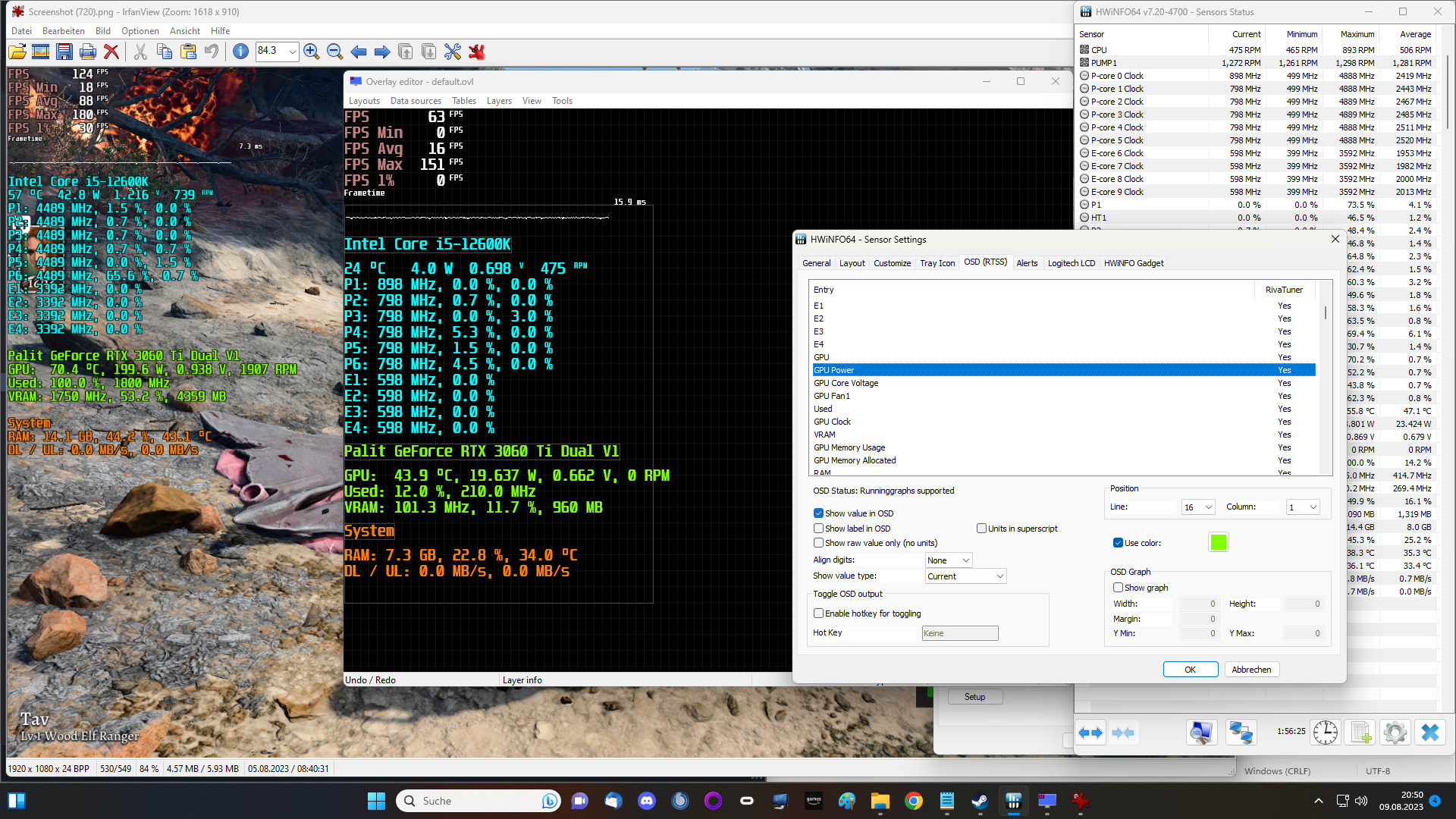Click the OK button

coord(1190,670)
